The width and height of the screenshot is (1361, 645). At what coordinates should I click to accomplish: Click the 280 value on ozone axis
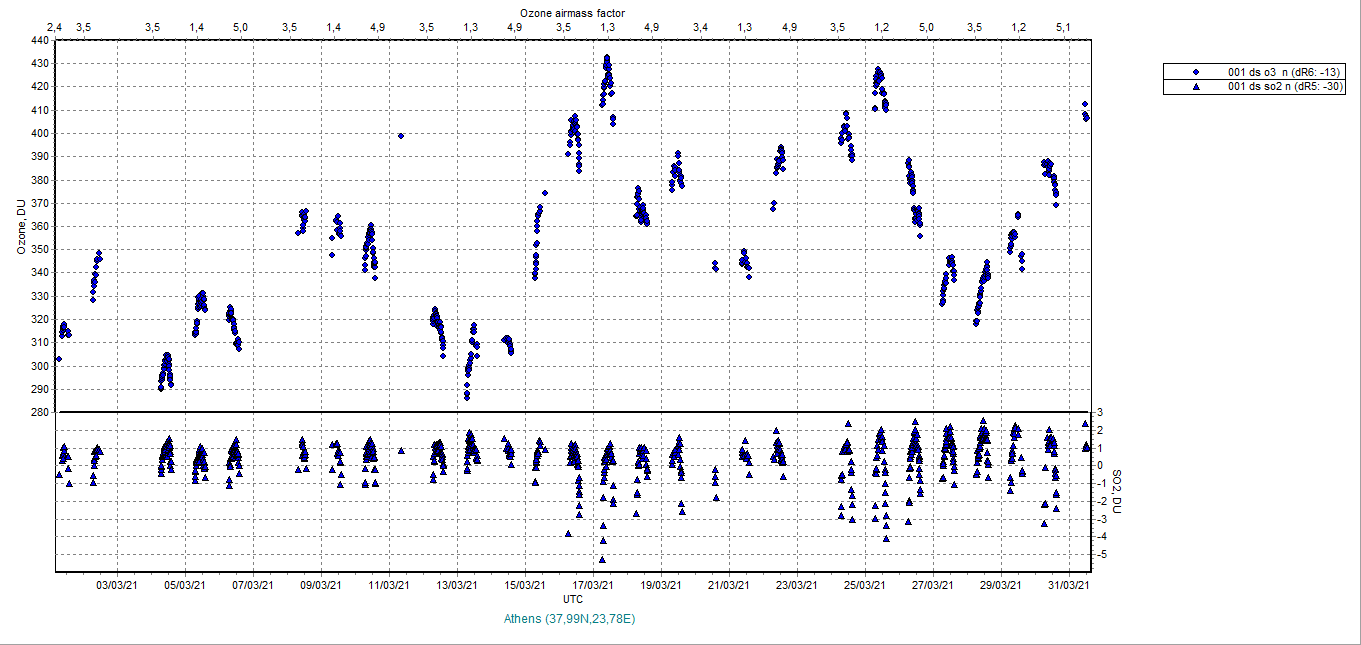39,412
